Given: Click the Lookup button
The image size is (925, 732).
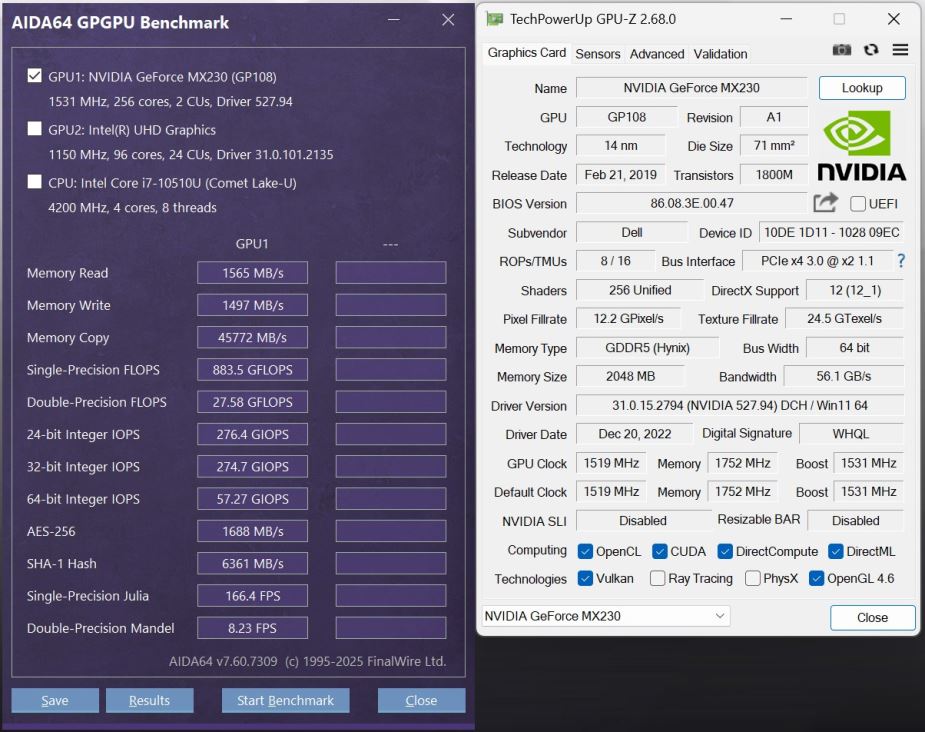Looking at the screenshot, I should coord(862,88).
